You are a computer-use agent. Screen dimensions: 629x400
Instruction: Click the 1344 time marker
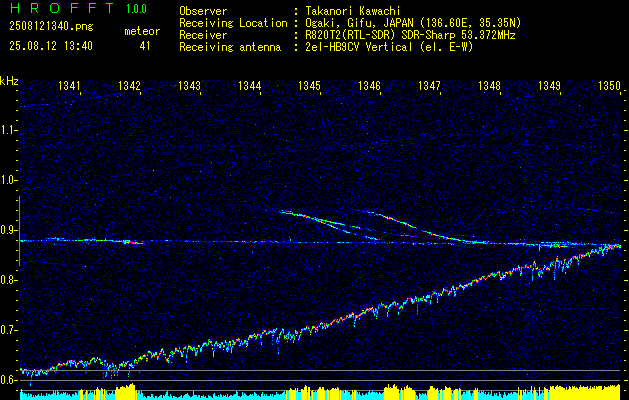[250, 85]
